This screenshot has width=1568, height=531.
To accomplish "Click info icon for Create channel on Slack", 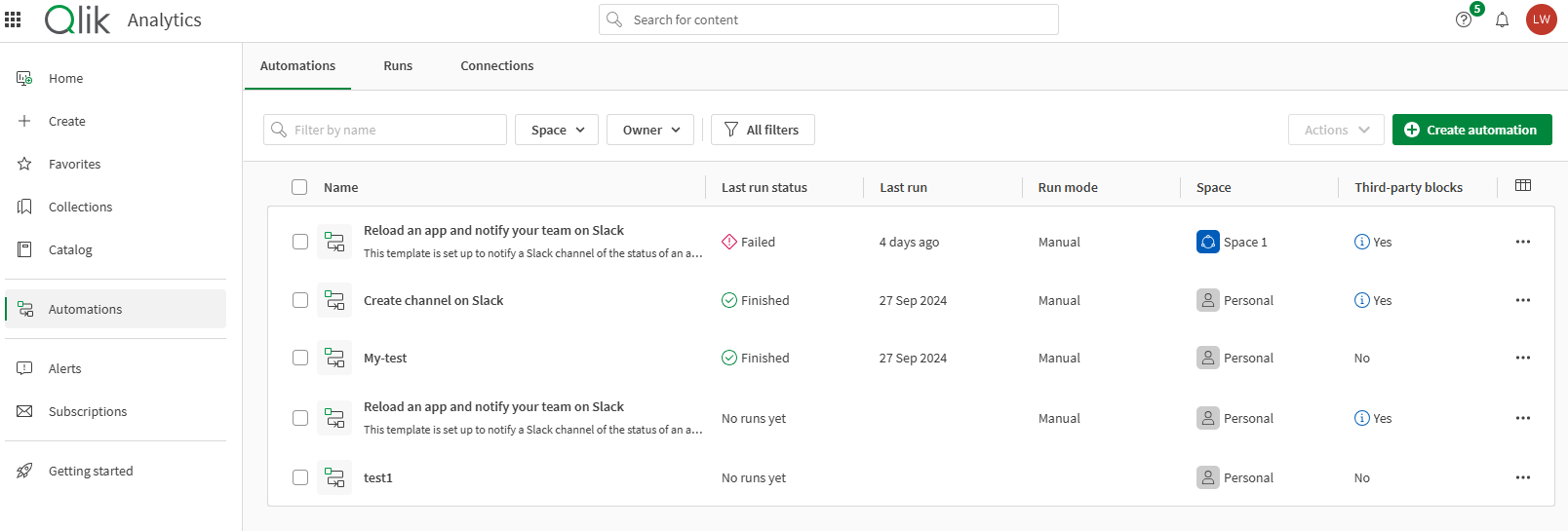I will click(1361, 300).
